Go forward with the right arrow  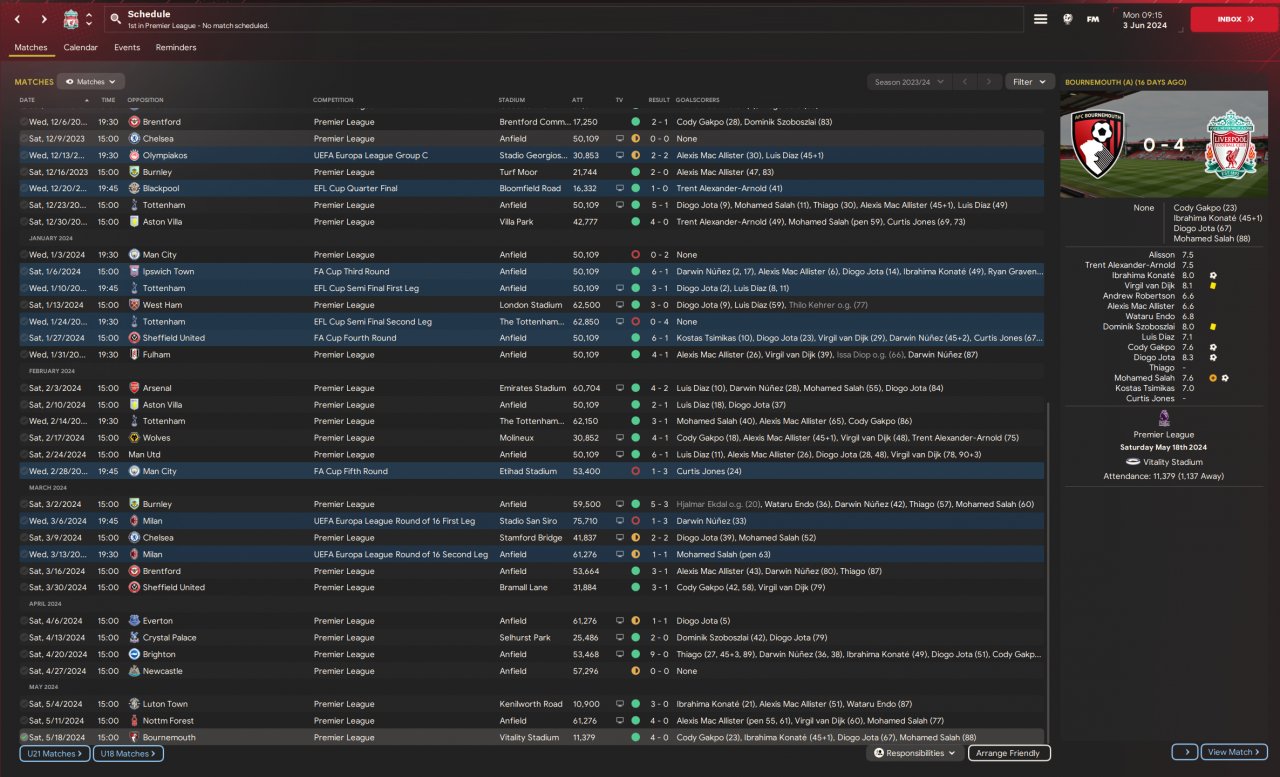[44, 19]
